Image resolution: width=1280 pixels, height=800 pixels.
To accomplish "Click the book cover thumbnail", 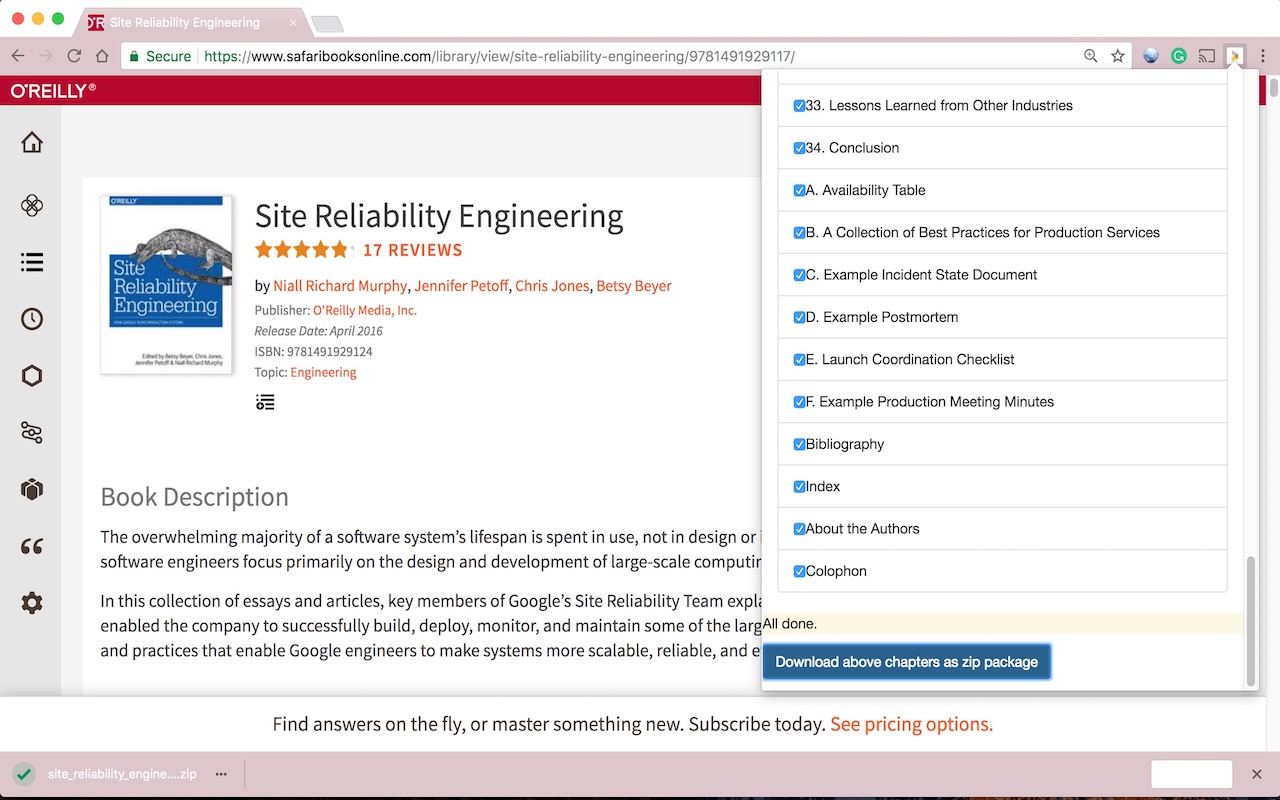I will pos(167,285).
